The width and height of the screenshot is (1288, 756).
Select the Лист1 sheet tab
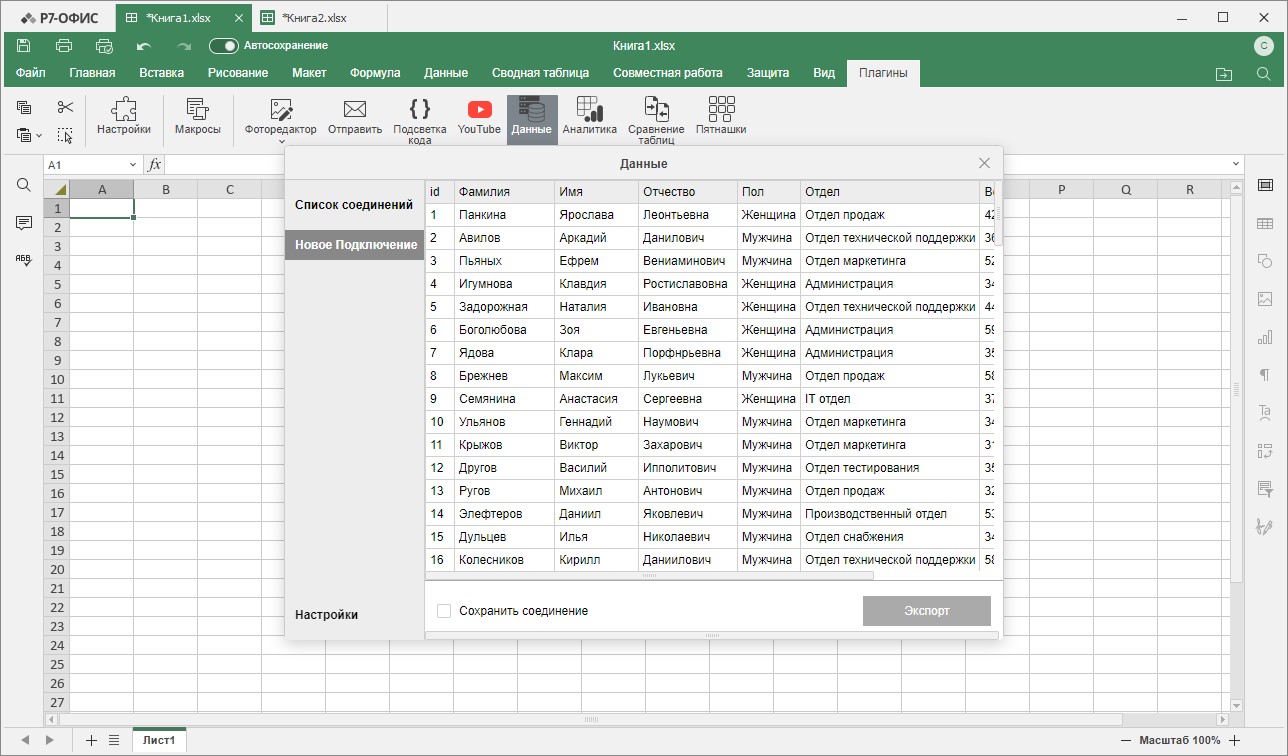tap(159, 740)
